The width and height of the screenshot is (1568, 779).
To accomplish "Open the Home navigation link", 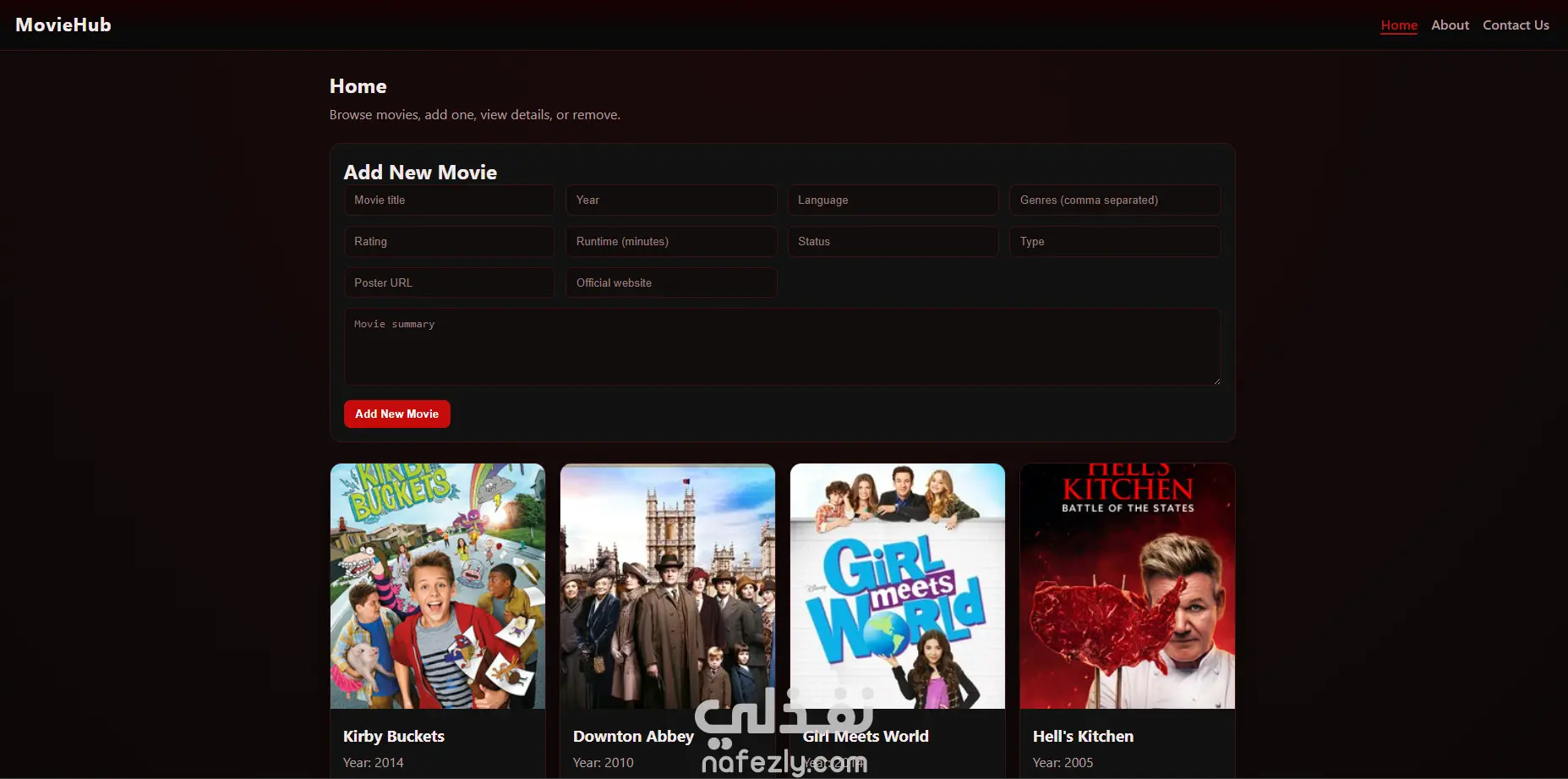I will [x=1399, y=25].
